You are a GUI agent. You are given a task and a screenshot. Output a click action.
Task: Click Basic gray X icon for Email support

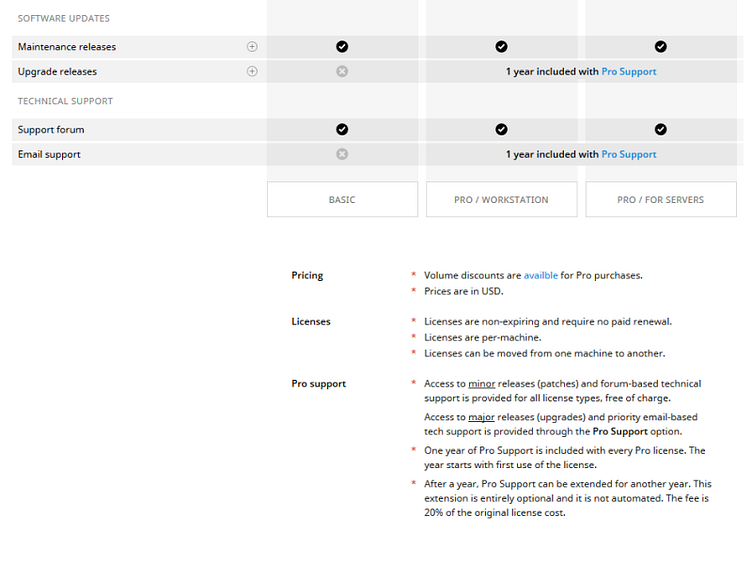(342, 155)
